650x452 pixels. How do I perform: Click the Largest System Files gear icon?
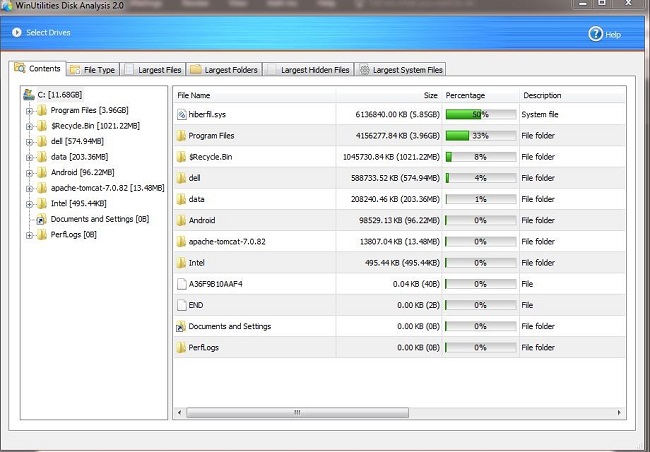coord(364,70)
